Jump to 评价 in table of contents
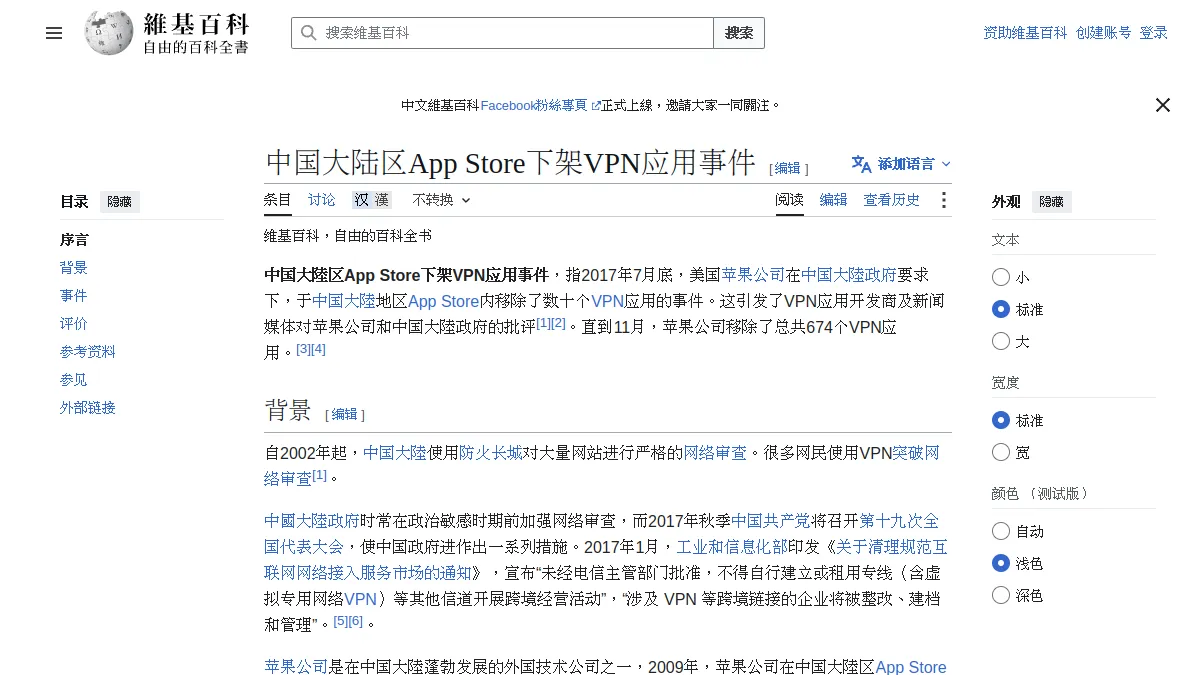Viewport: 1200px width, 675px height. coord(74,324)
